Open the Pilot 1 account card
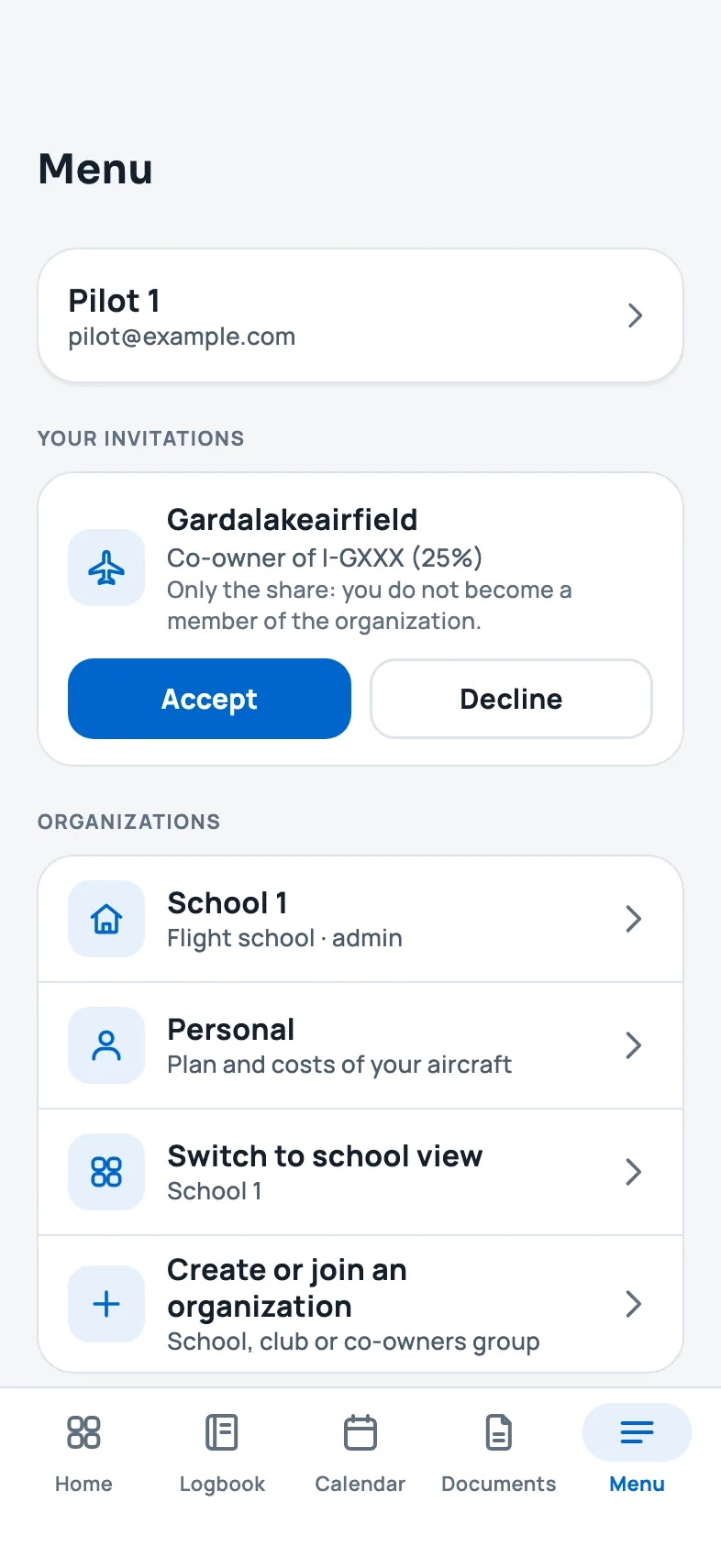This screenshot has height=1568, width=721. pos(360,315)
